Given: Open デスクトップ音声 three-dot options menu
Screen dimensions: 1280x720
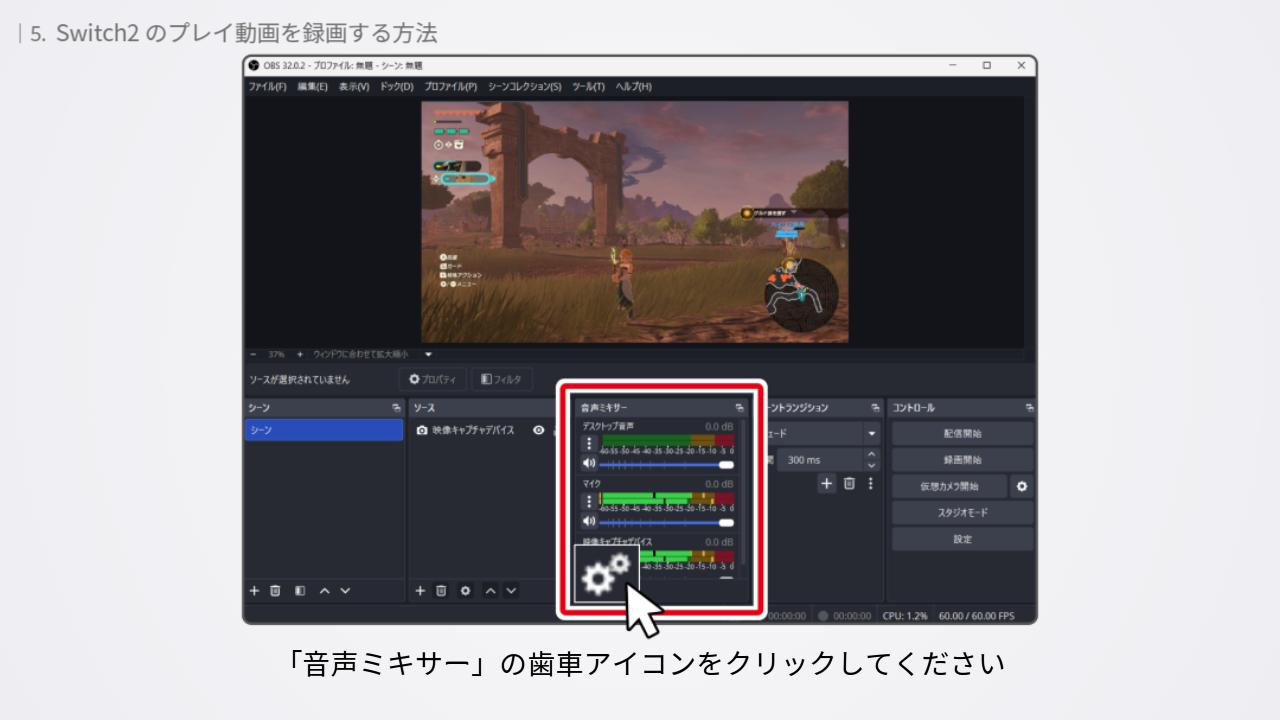Looking at the screenshot, I should [x=589, y=444].
